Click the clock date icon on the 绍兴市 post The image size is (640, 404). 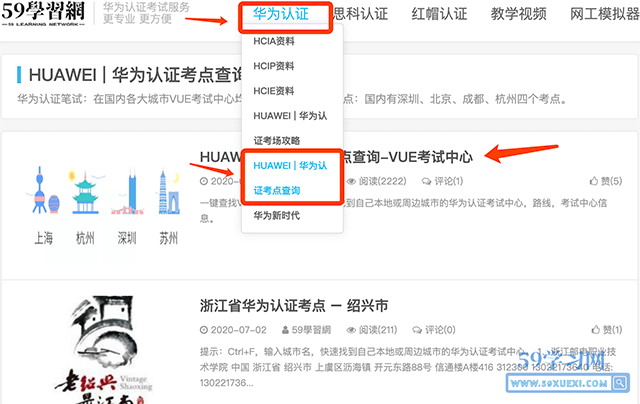pyautogui.click(x=205, y=330)
